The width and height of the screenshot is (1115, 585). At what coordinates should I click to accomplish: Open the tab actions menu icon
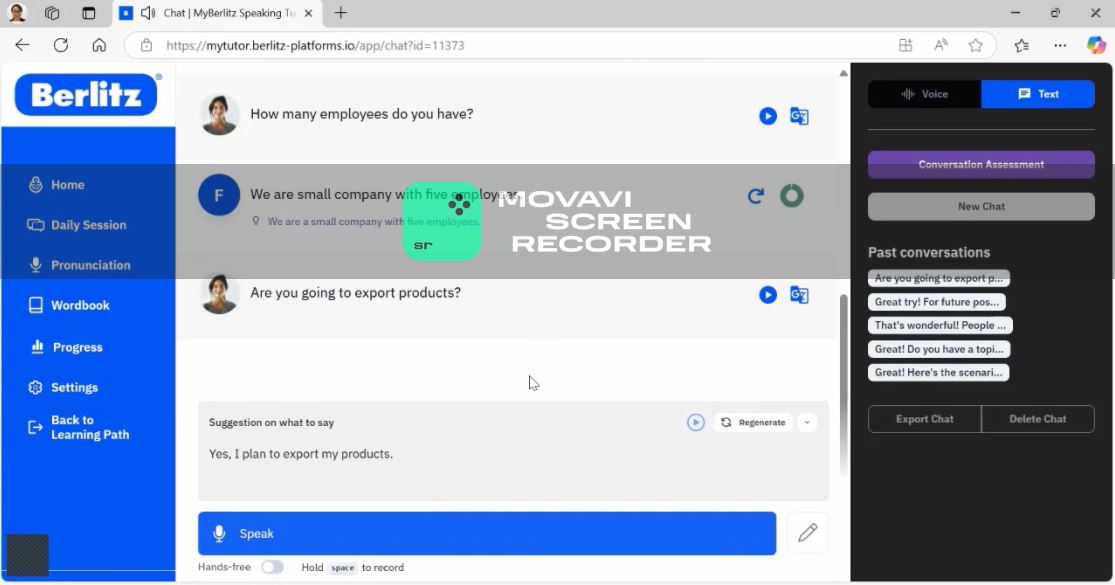(88, 13)
